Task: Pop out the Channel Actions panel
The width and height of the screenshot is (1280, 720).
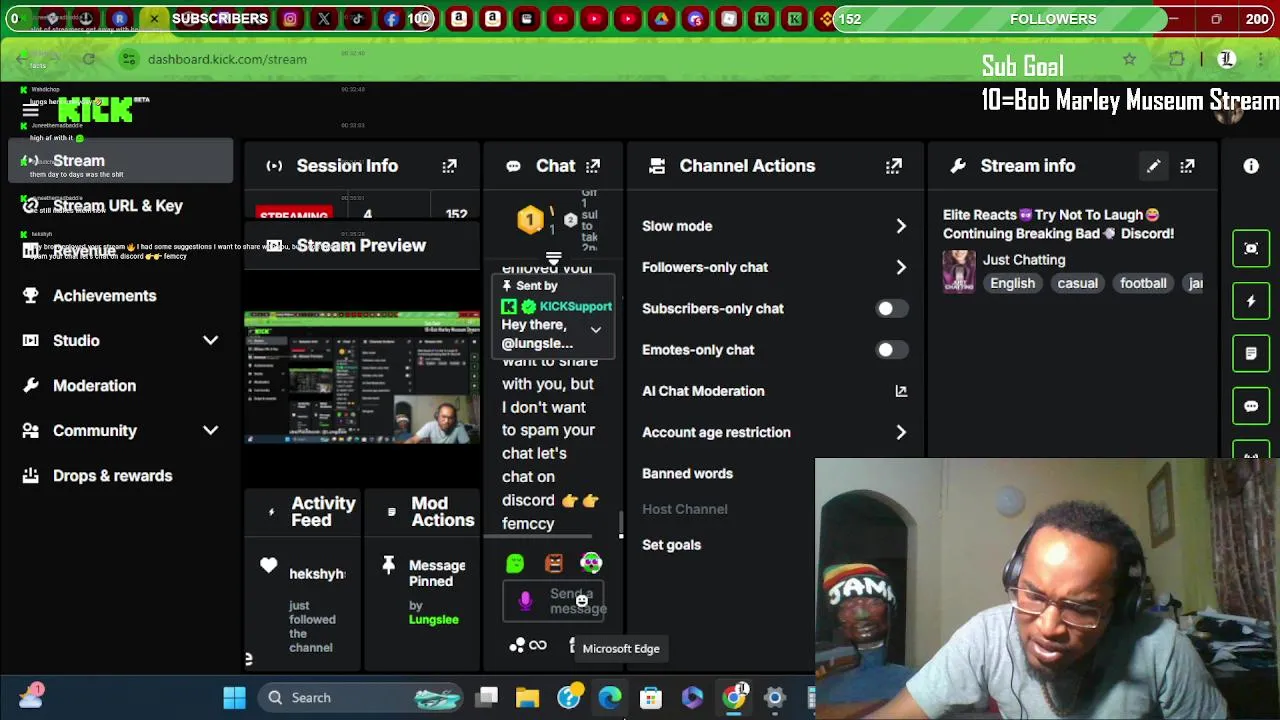Action: pos(893,166)
